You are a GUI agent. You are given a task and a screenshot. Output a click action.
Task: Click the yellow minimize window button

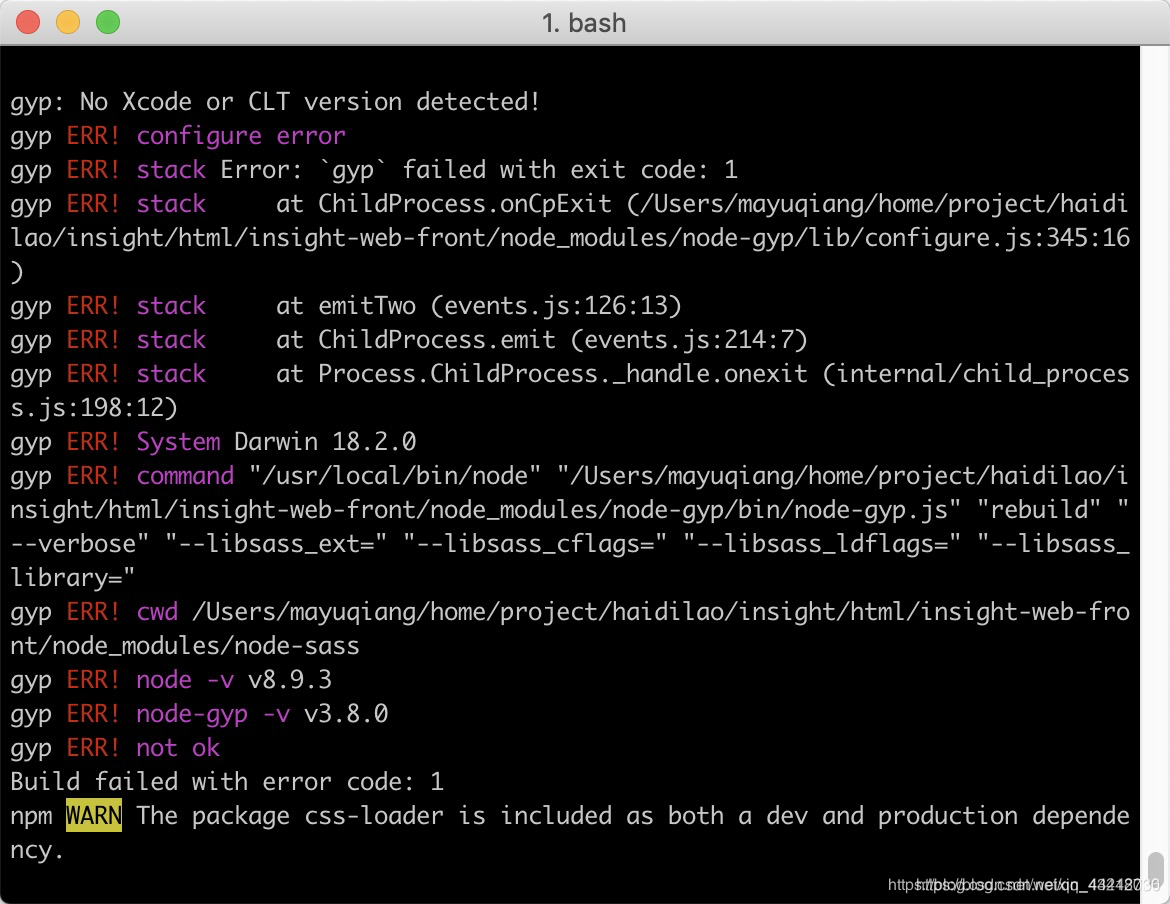(x=68, y=21)
